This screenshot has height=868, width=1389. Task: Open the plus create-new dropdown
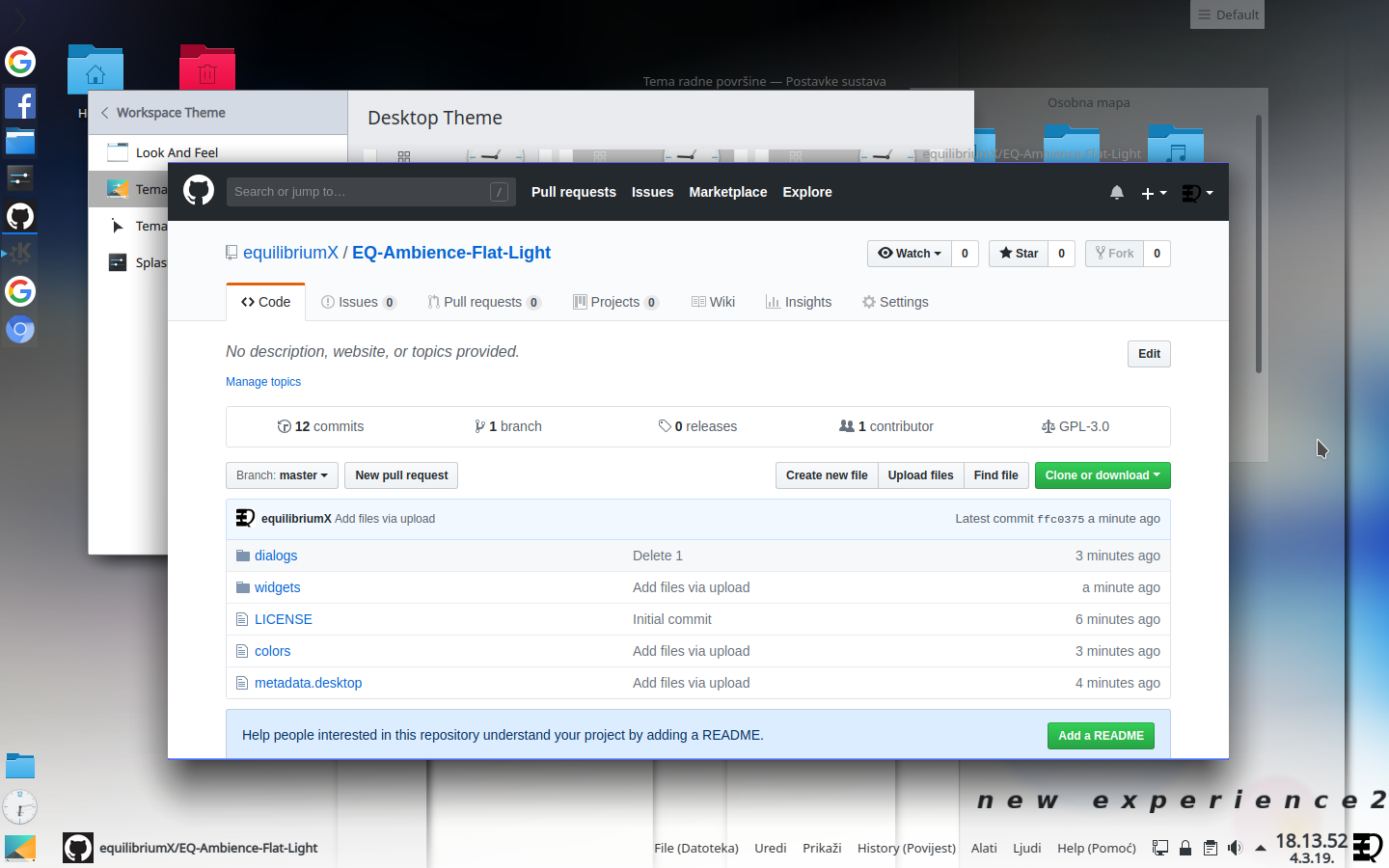[1154, 193]
